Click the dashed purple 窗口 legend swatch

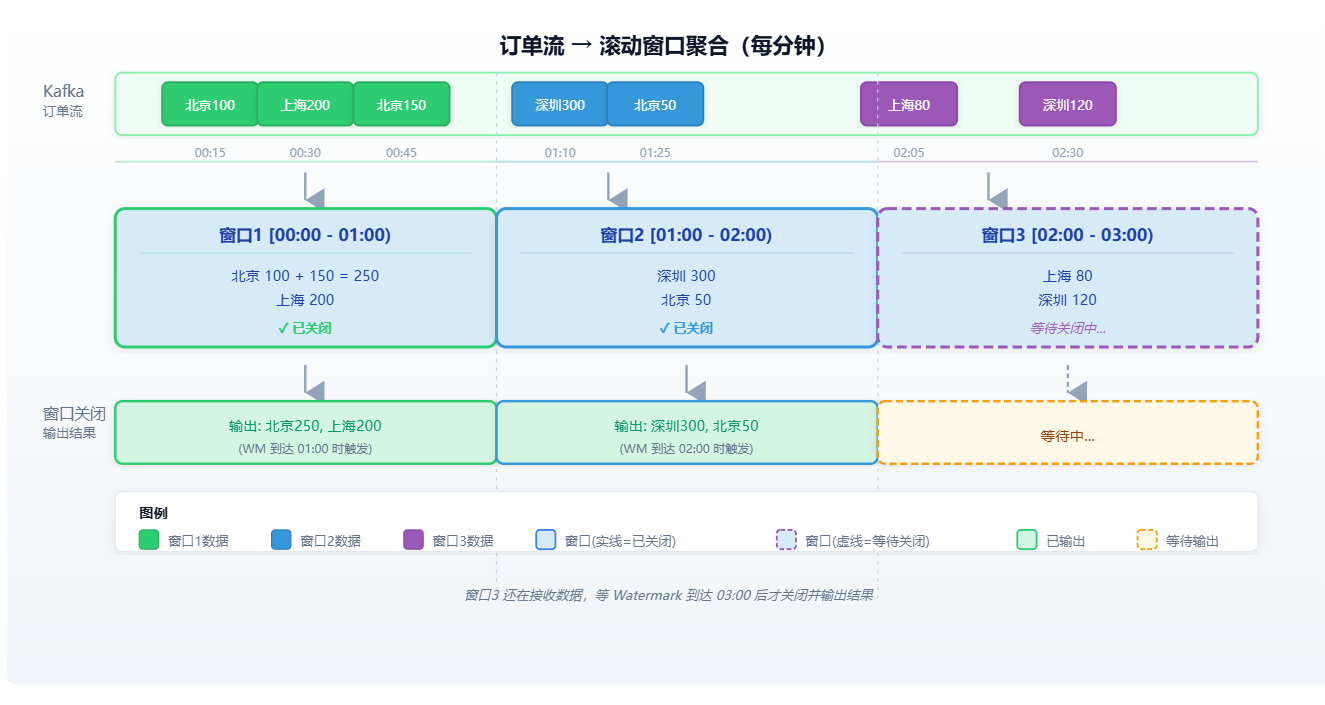[787, 540]
